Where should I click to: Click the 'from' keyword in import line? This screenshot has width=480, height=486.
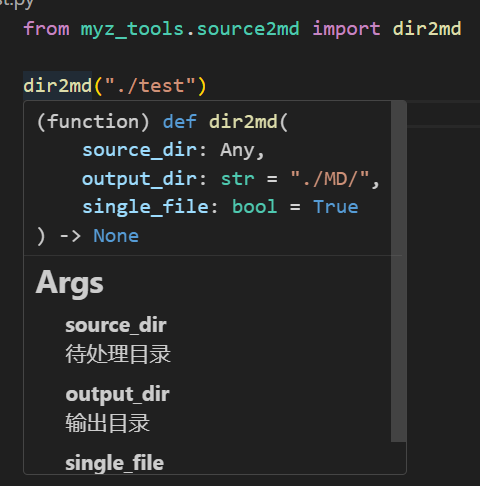click(47, 29)
